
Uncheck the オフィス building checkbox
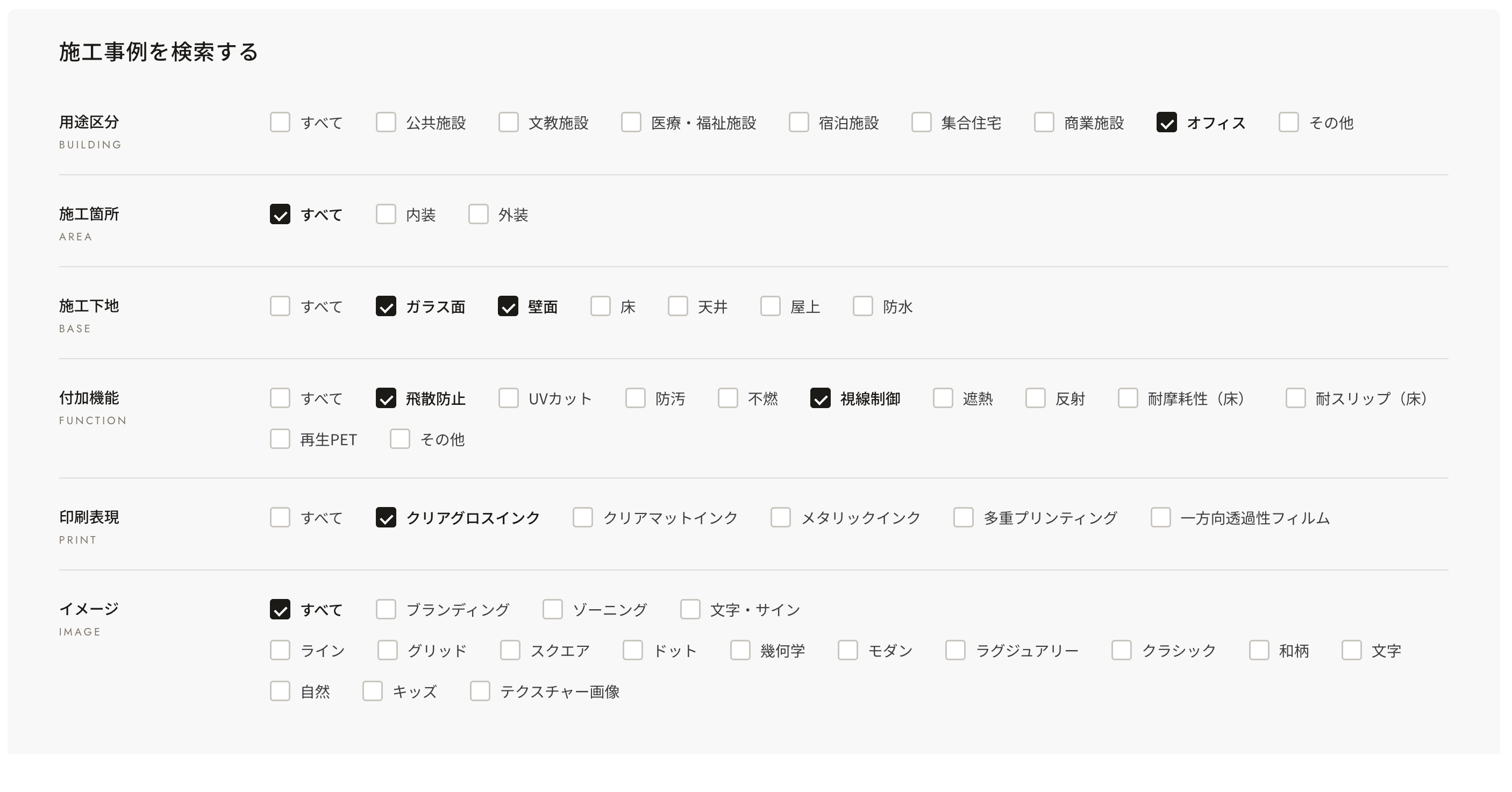[1166, 122]
